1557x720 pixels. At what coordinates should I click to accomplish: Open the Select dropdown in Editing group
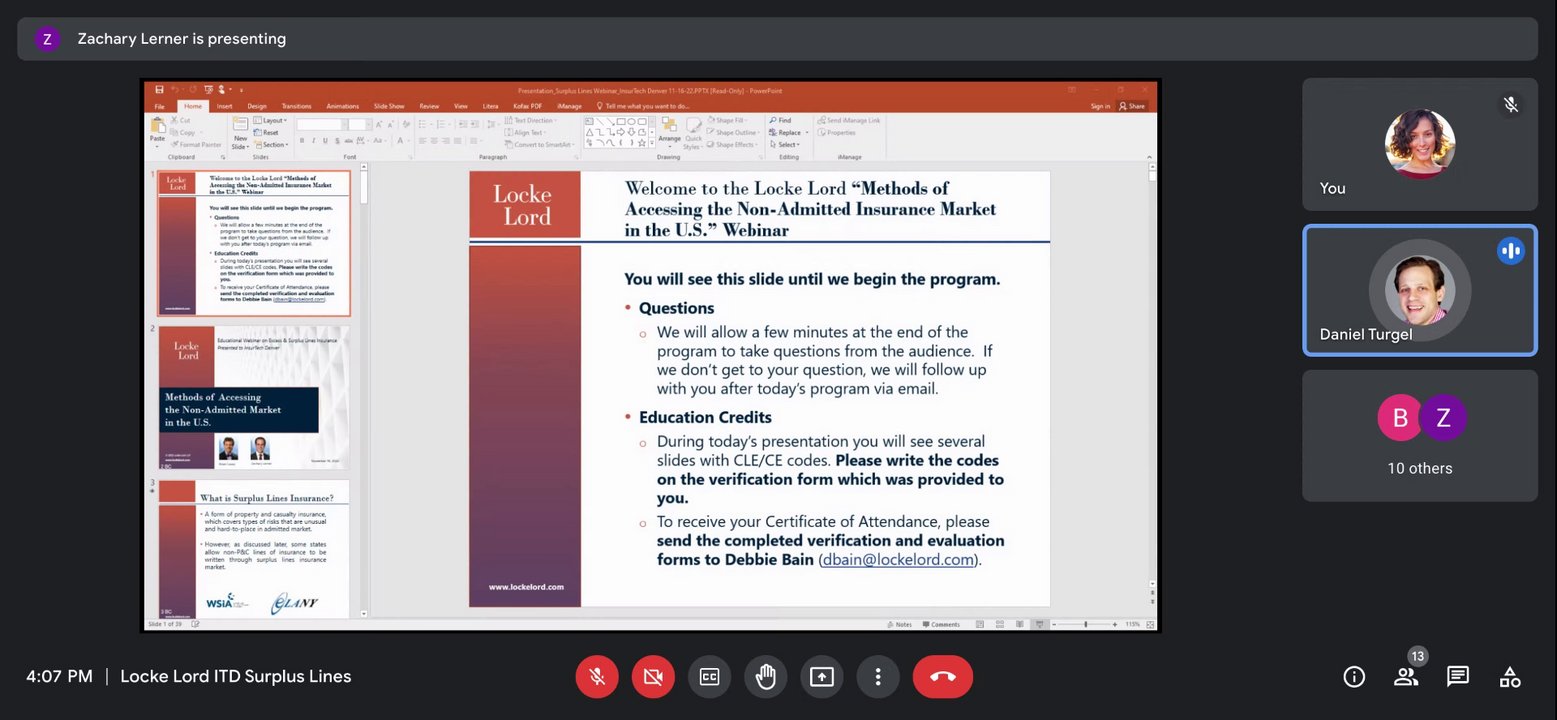[783, 145]
